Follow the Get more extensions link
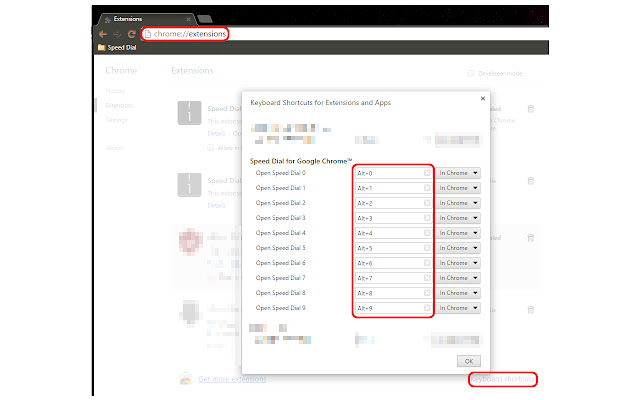 [x=232, y=379]
